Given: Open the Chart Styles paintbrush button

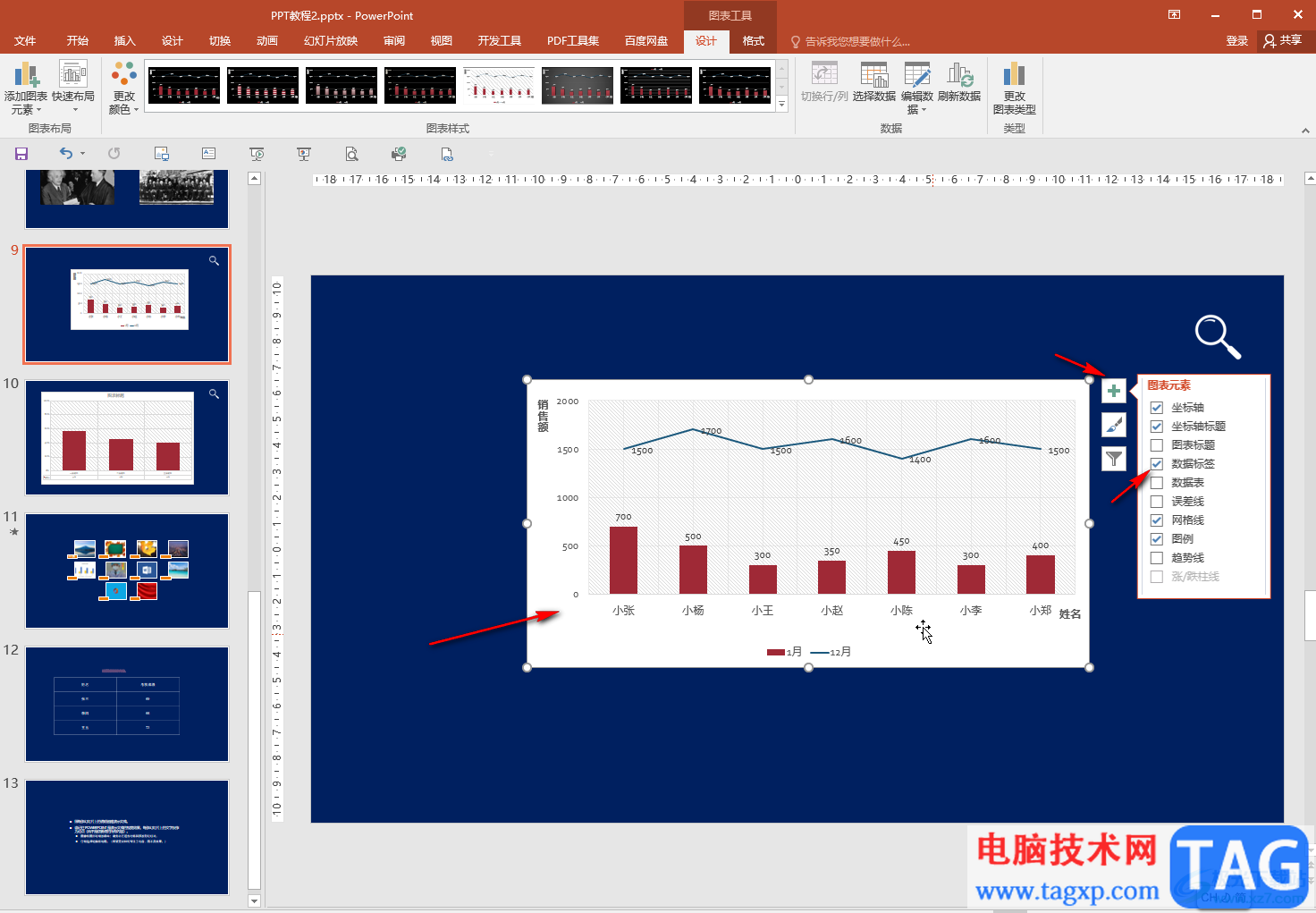Looking at the screenshot, I should (1113, 426).
